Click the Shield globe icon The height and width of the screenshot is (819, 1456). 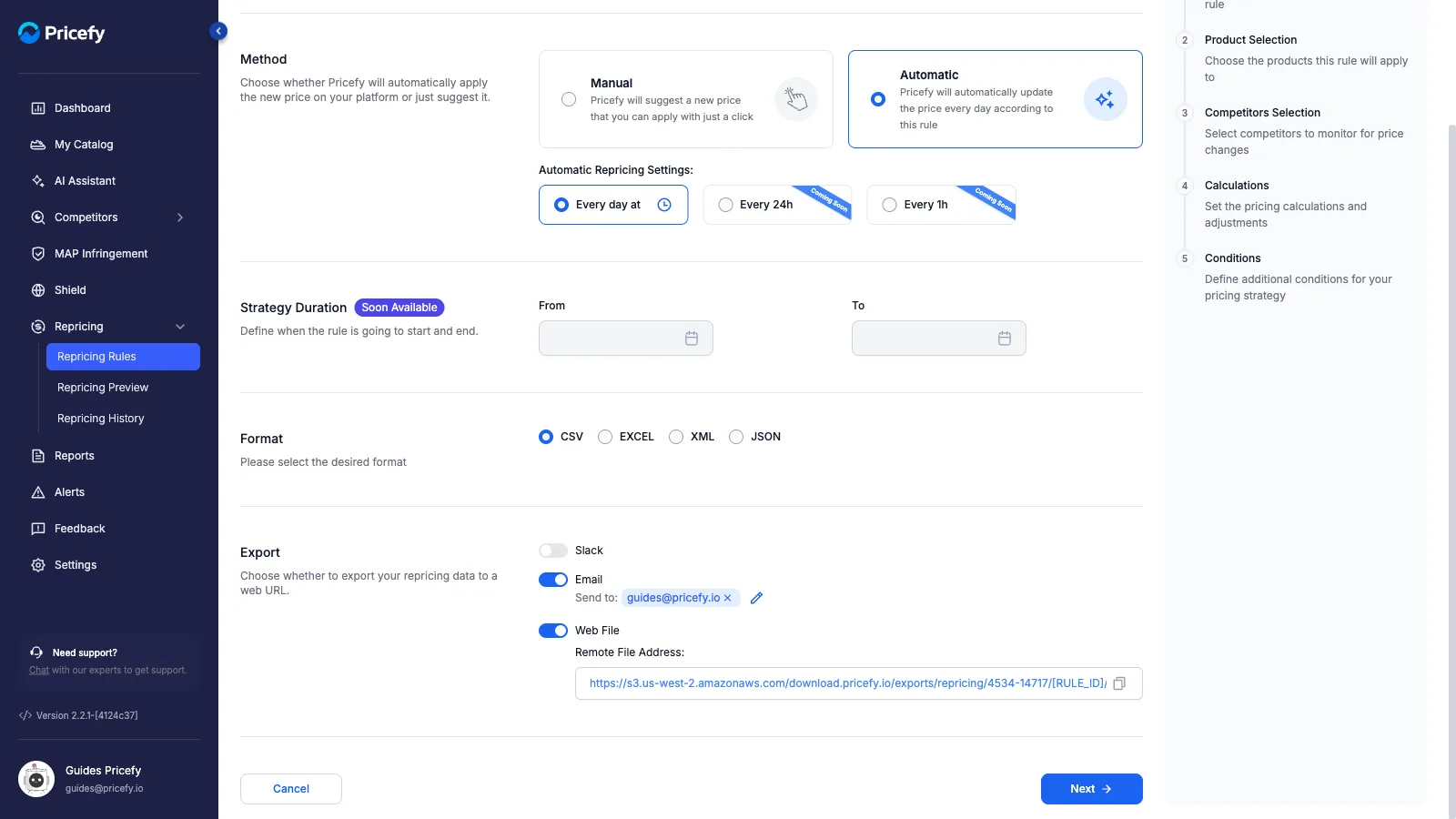[x=38, y=290]
